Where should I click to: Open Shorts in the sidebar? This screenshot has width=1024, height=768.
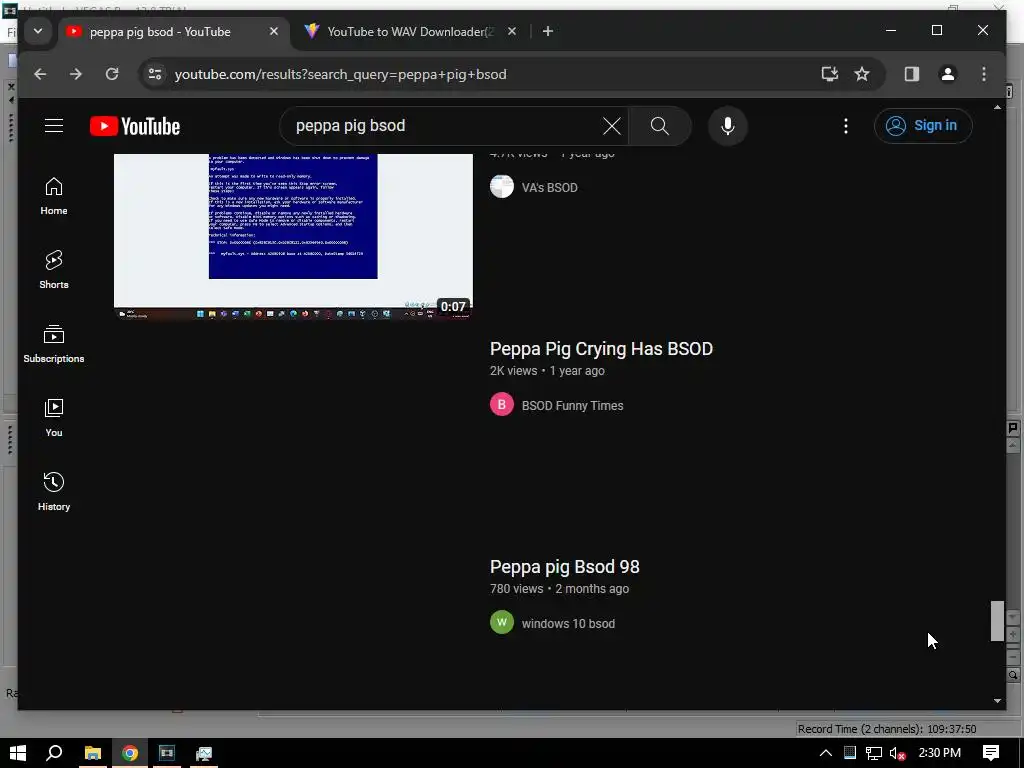click(x=54, y=270)
